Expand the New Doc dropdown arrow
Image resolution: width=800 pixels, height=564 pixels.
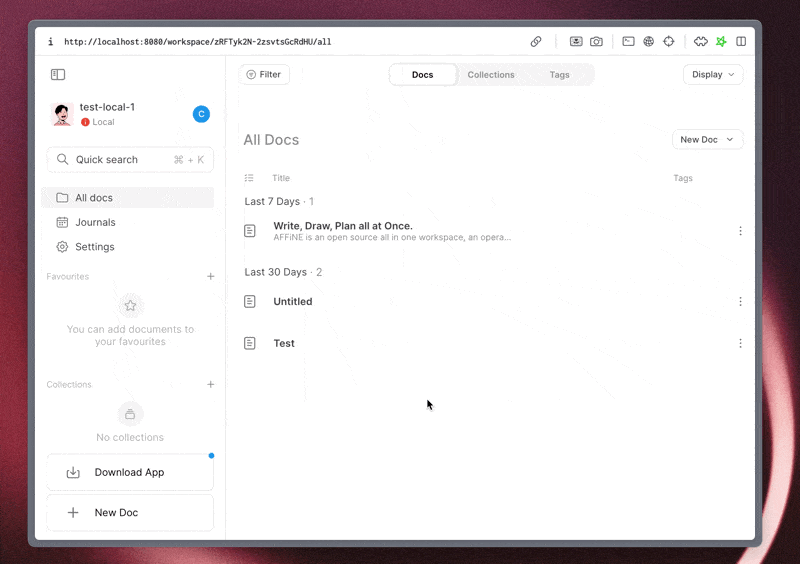click(x=730, y=139)
